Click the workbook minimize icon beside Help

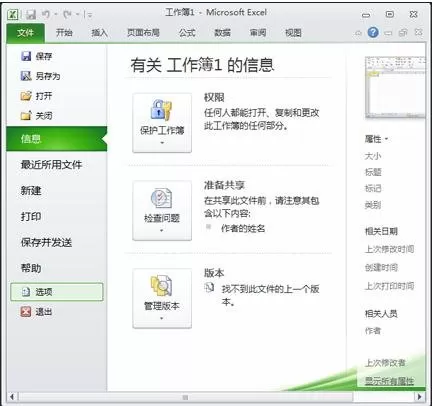tap(388, 33)
